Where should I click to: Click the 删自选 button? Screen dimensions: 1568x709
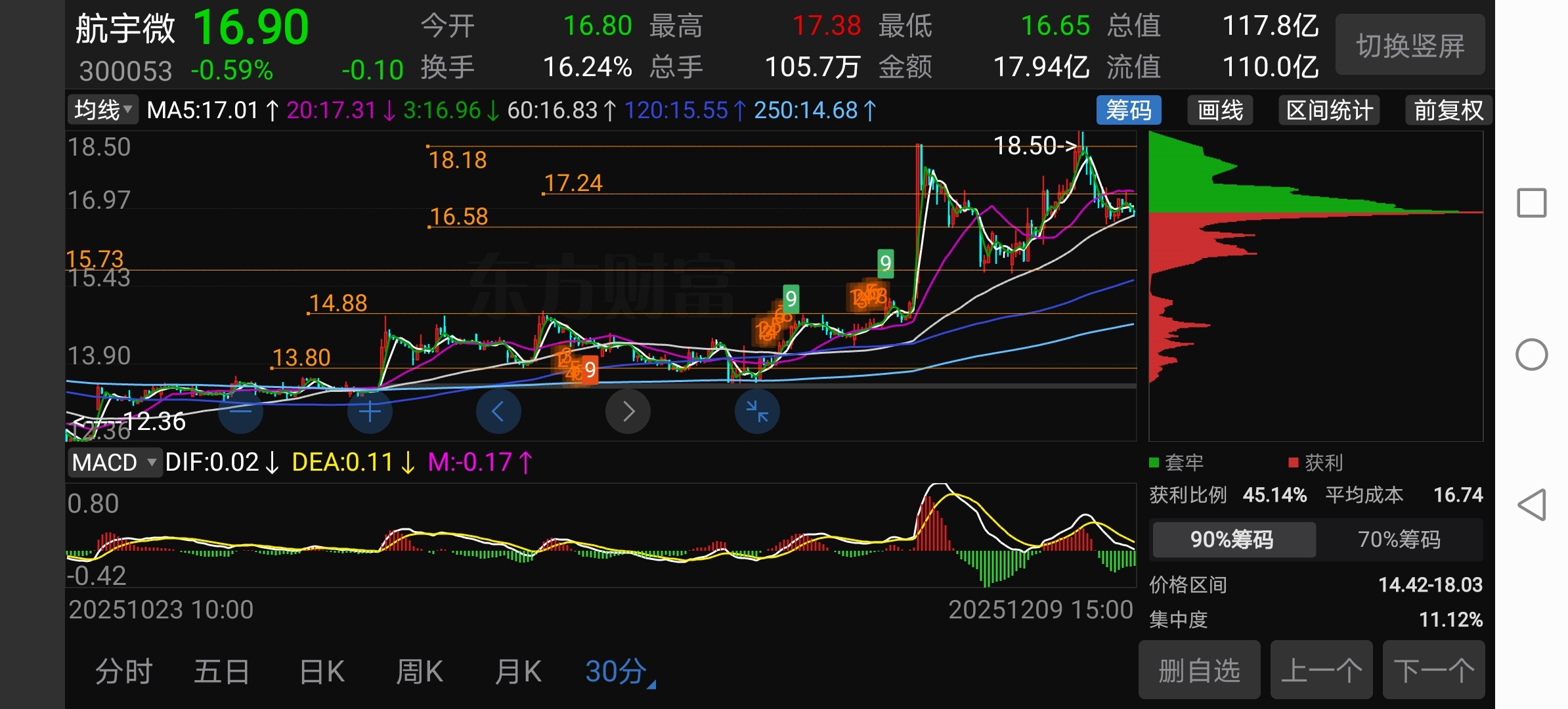(x=1199, y=670)
